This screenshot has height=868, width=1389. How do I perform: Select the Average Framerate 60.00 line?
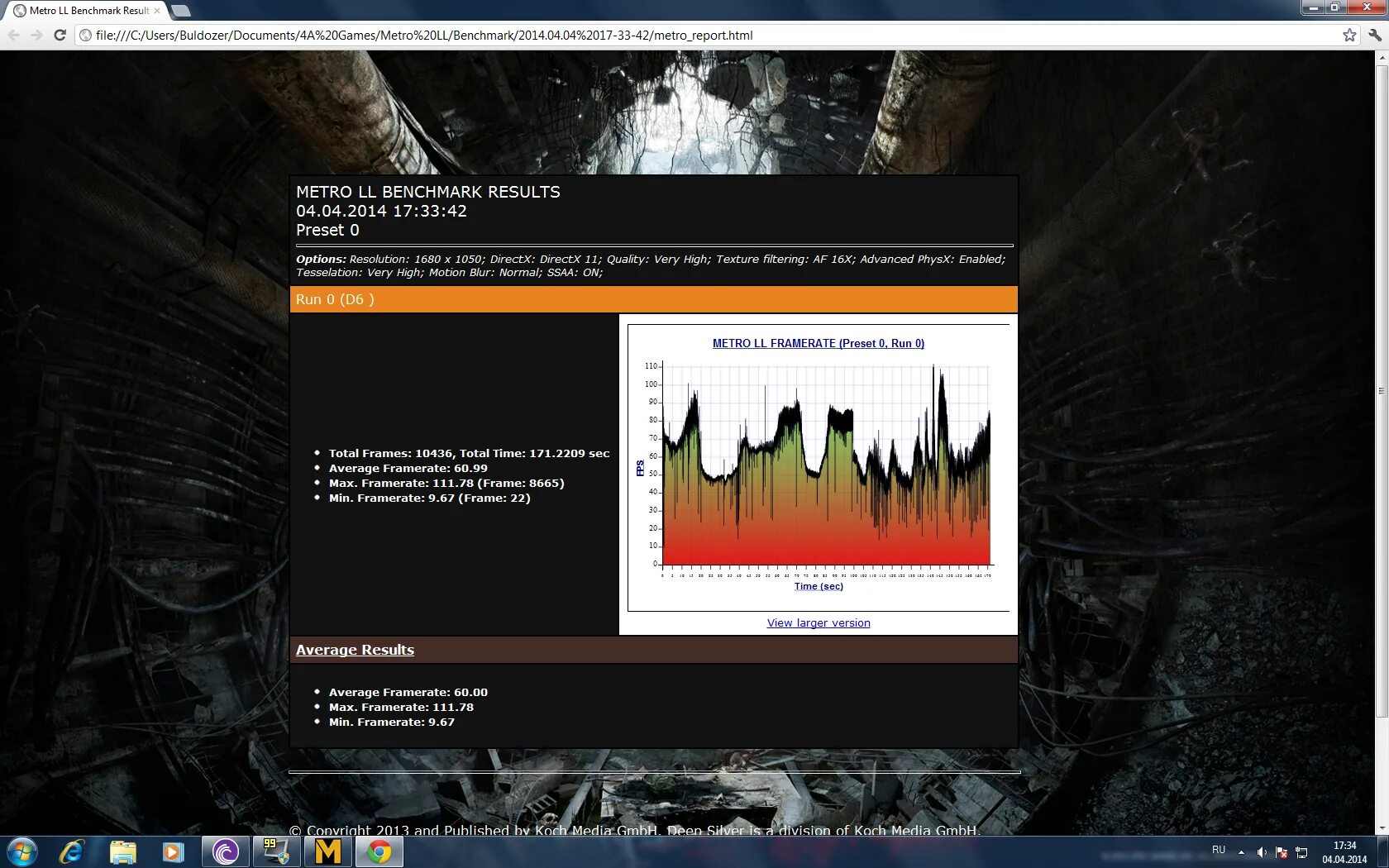[x=408, y=692]
